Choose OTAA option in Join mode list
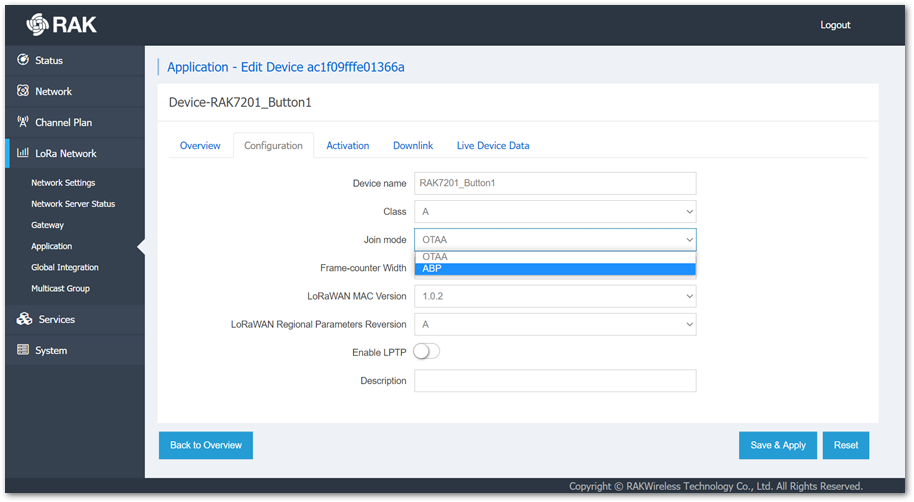This screenshot has width=914, height=502. coord(555,257)
